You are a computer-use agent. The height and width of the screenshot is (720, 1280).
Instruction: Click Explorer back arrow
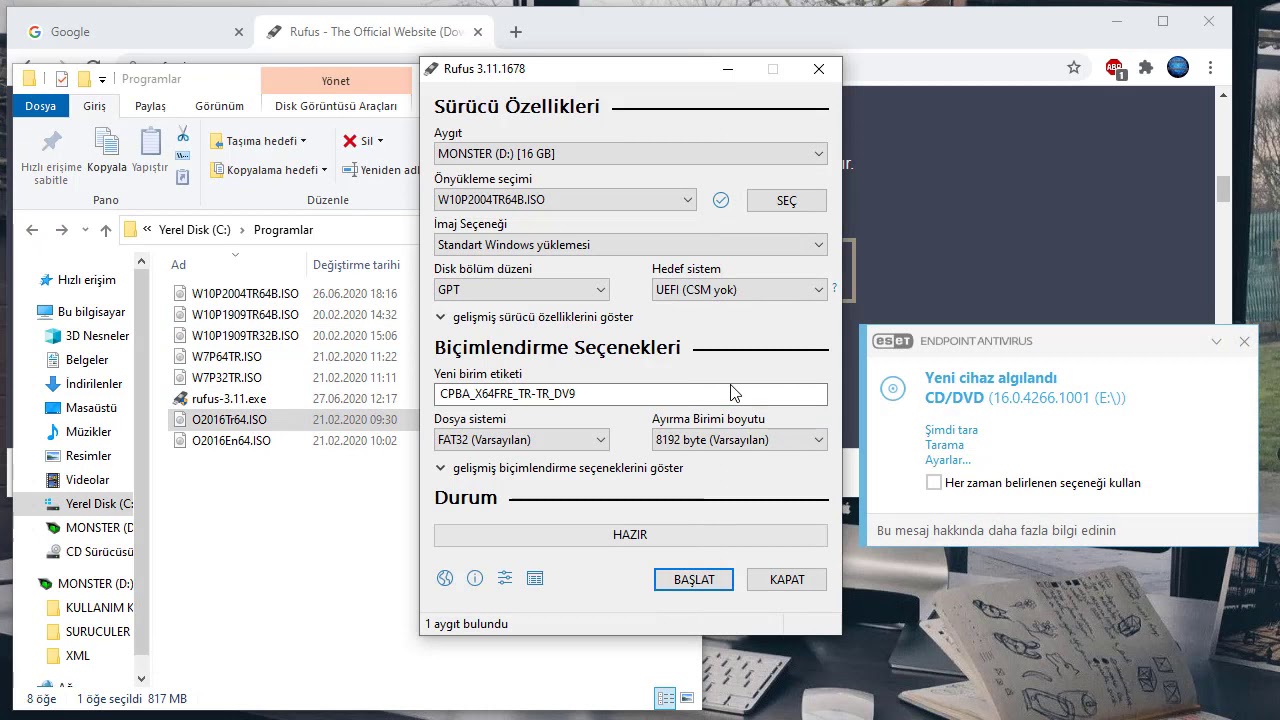pyautogui.click(x=32, y=230)
